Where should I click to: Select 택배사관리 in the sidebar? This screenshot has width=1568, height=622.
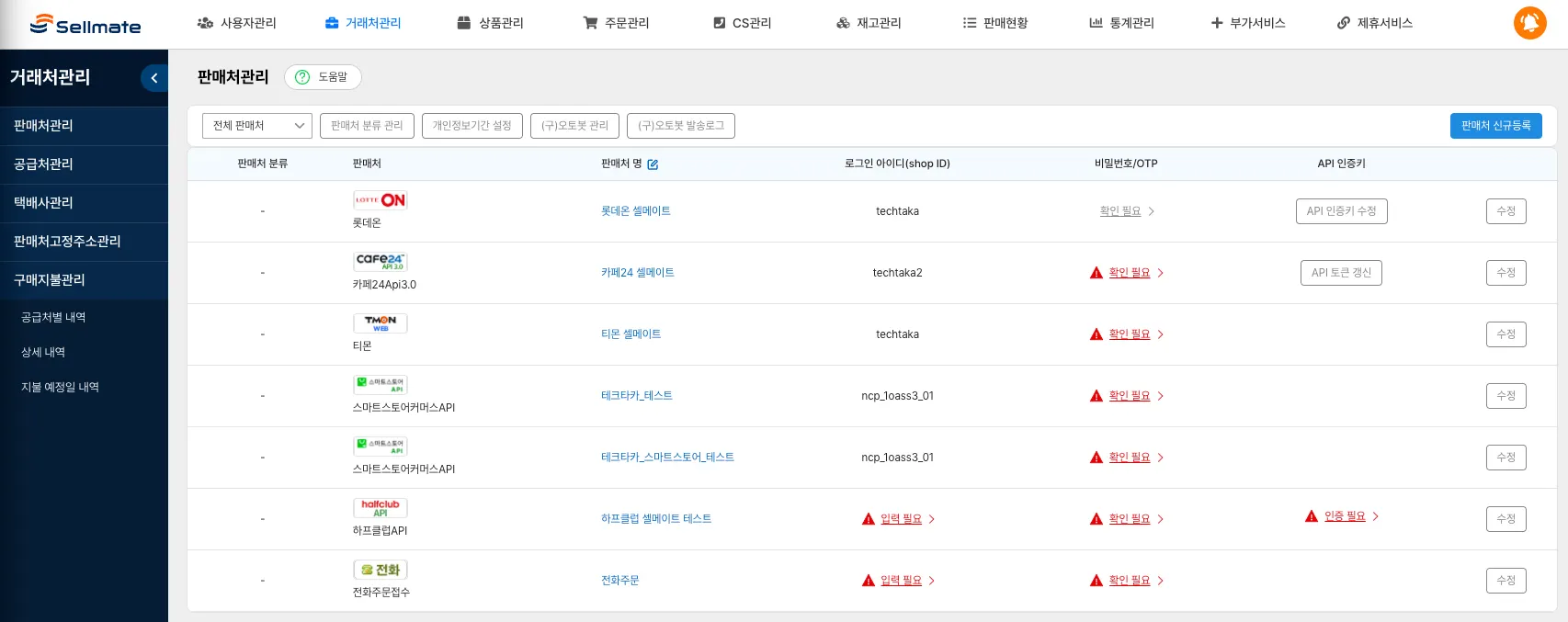[84, 203]
